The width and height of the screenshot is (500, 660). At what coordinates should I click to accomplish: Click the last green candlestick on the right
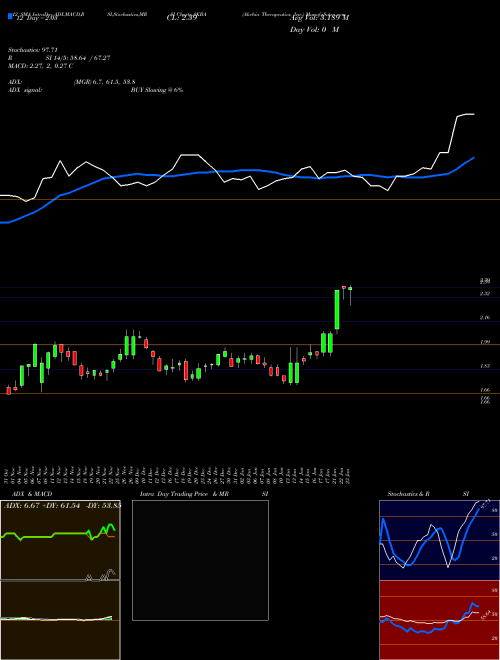pyautogui.click(x=350, y=288)
